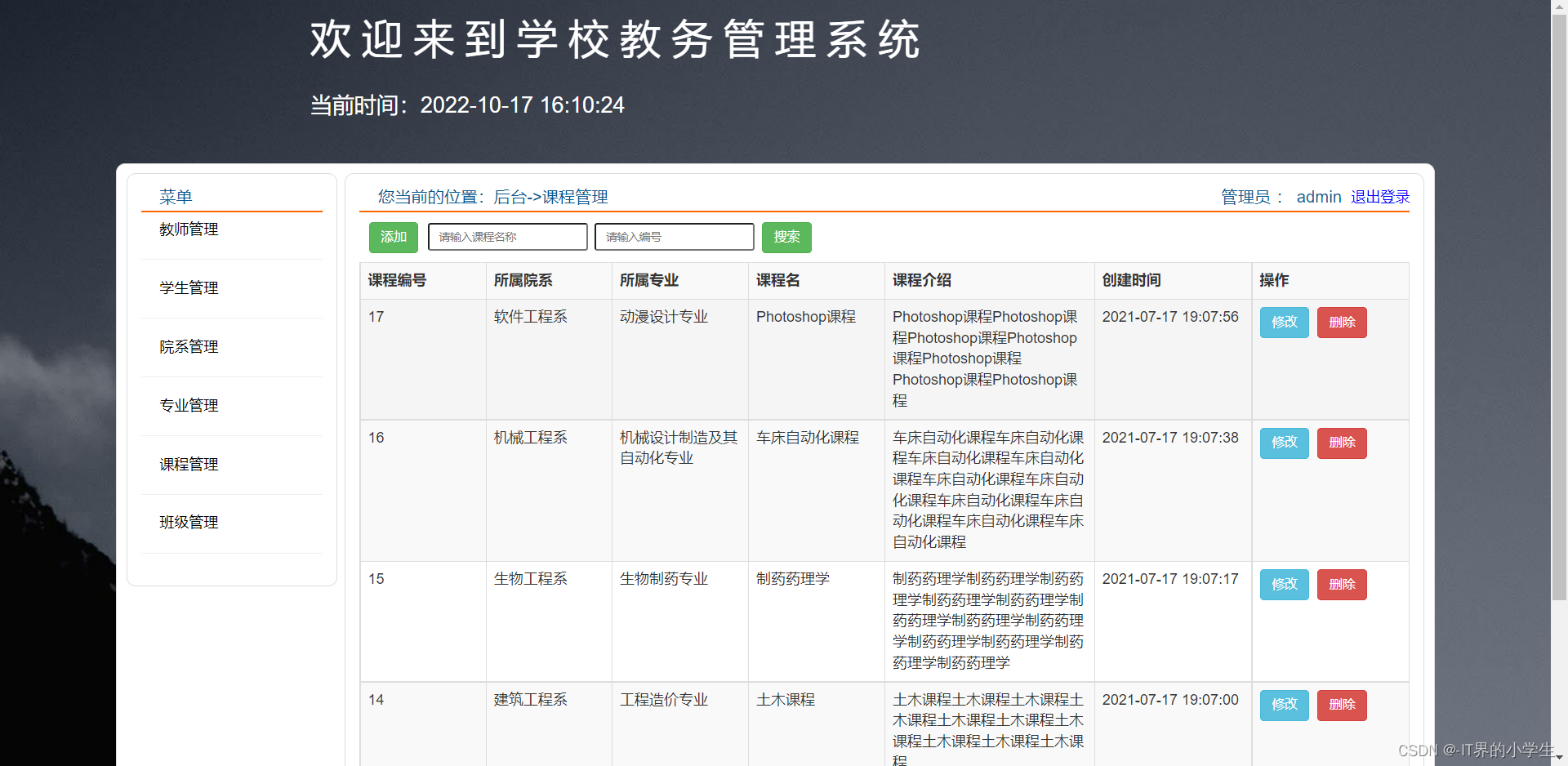Click the breadcrumb 后台->课程管理

[x=551, y=197]
